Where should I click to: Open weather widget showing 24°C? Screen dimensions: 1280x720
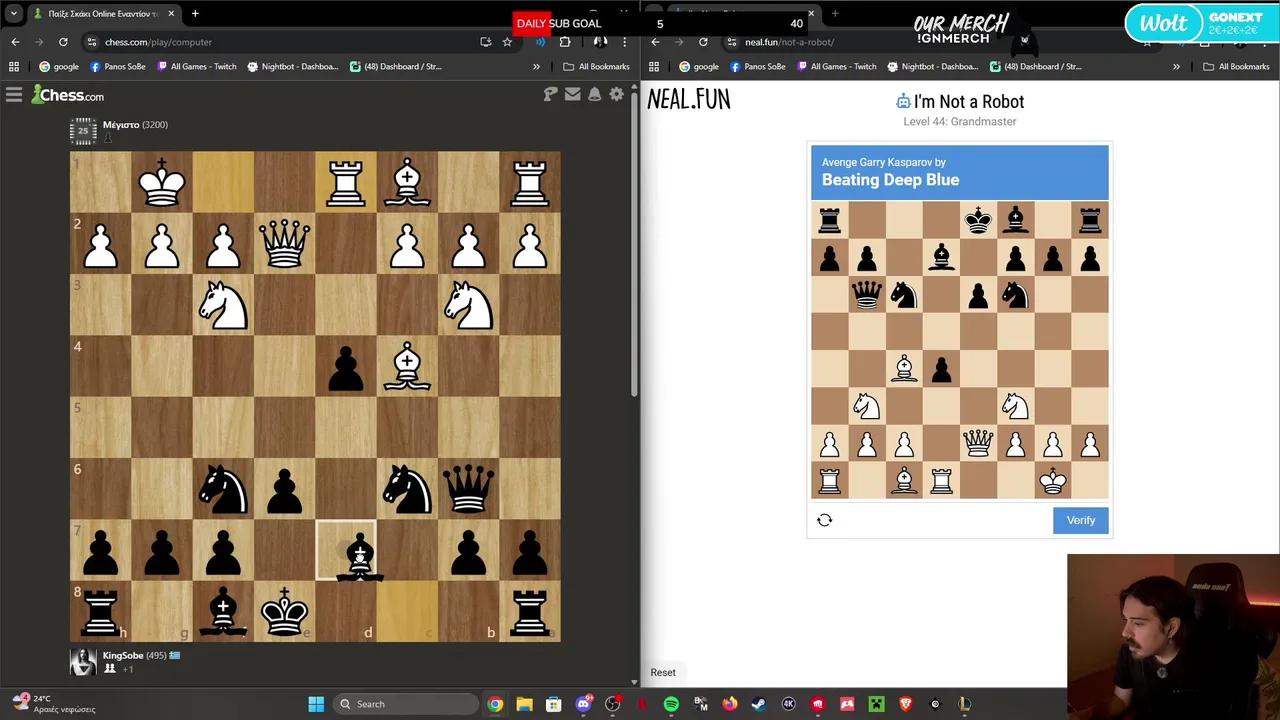pyautogui.click(x=55, y=704)
